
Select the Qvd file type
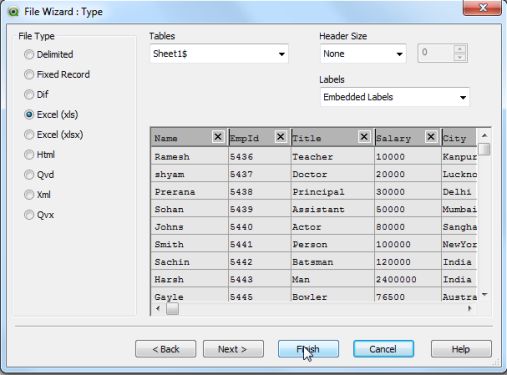pos(39,175)
